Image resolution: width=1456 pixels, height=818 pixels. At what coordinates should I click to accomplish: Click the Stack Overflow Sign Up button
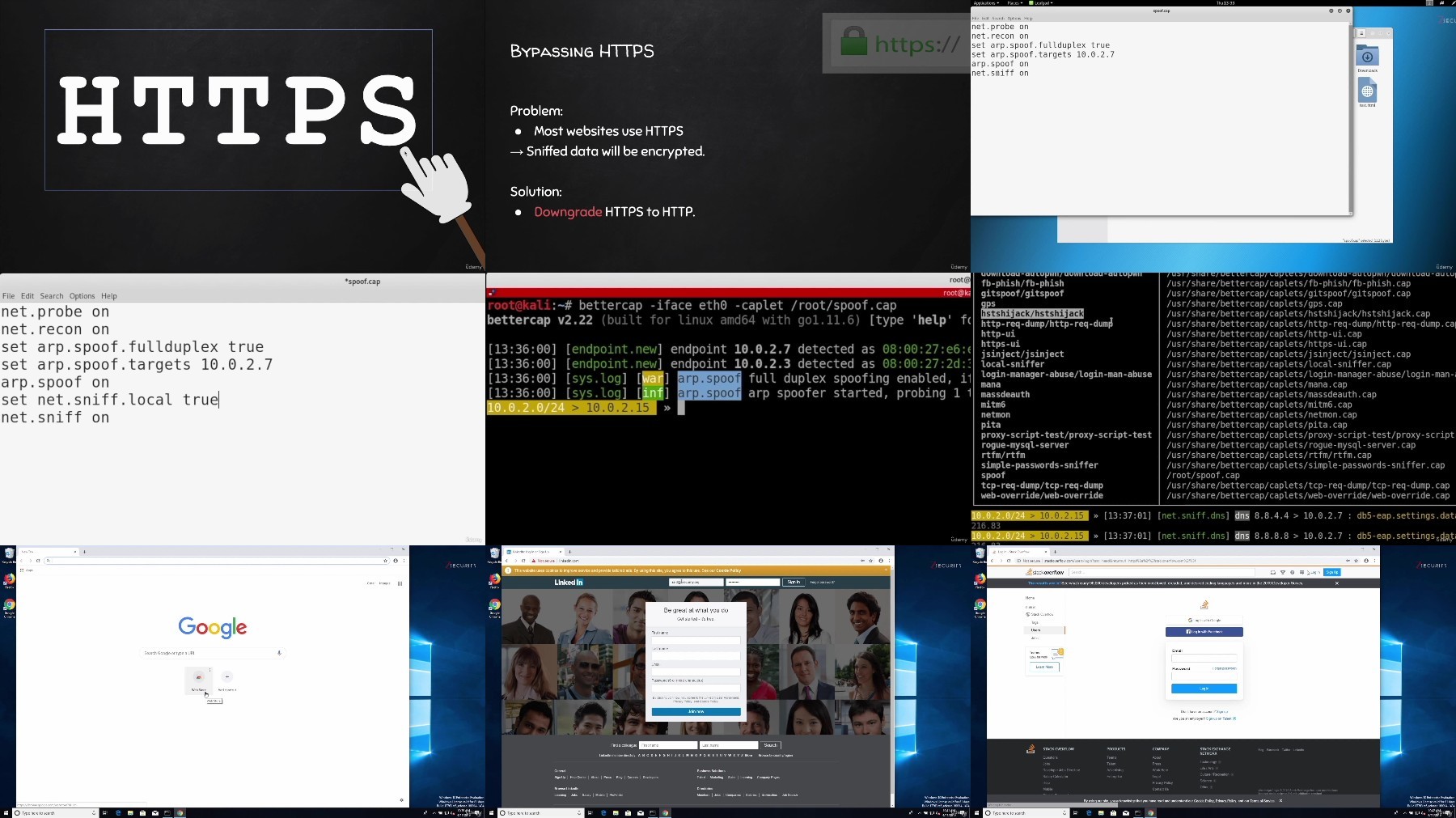point(1331,572)
